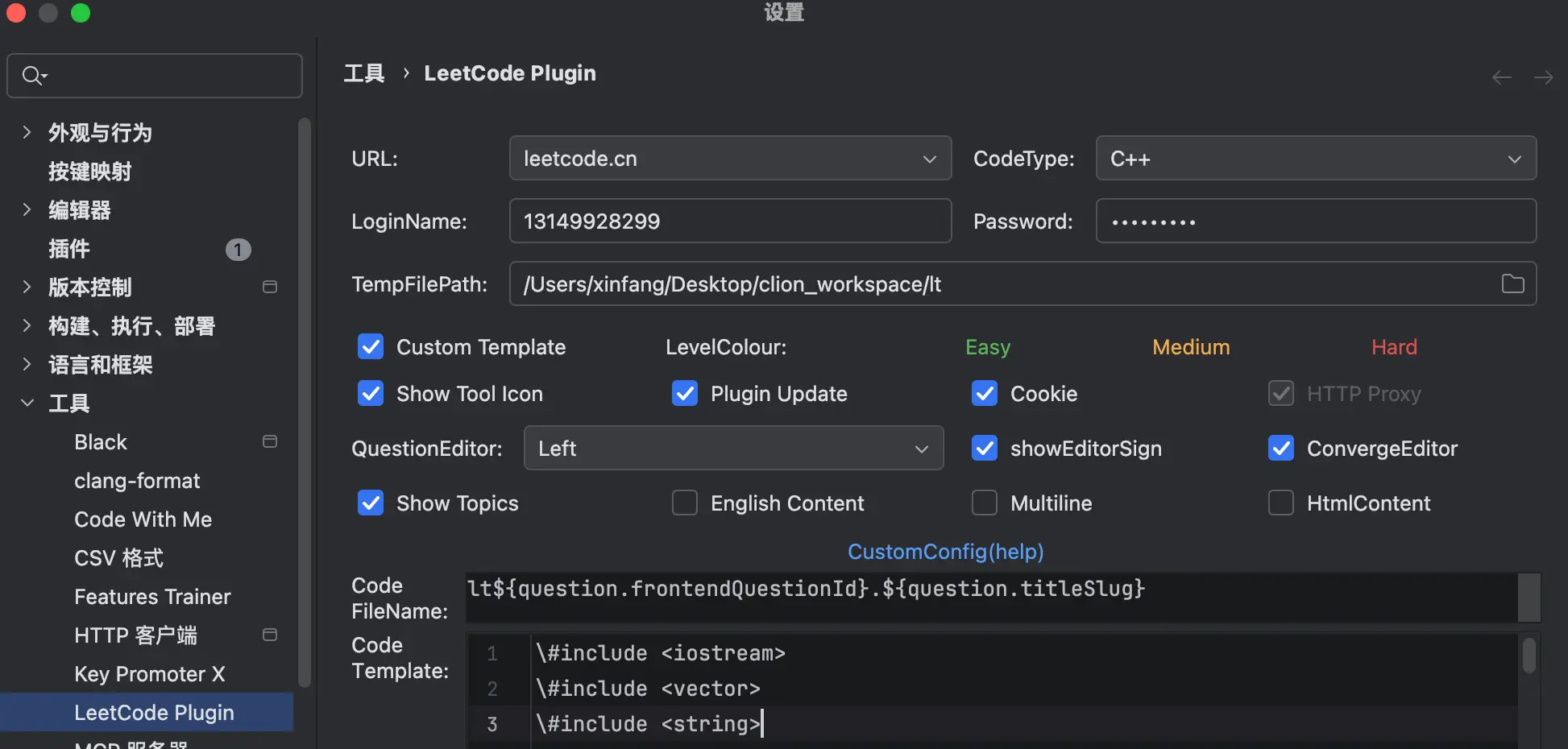This screenshot has width=1568, height=749.
Task: Disable the Custom Template checkbox
Action: (371, 347)
